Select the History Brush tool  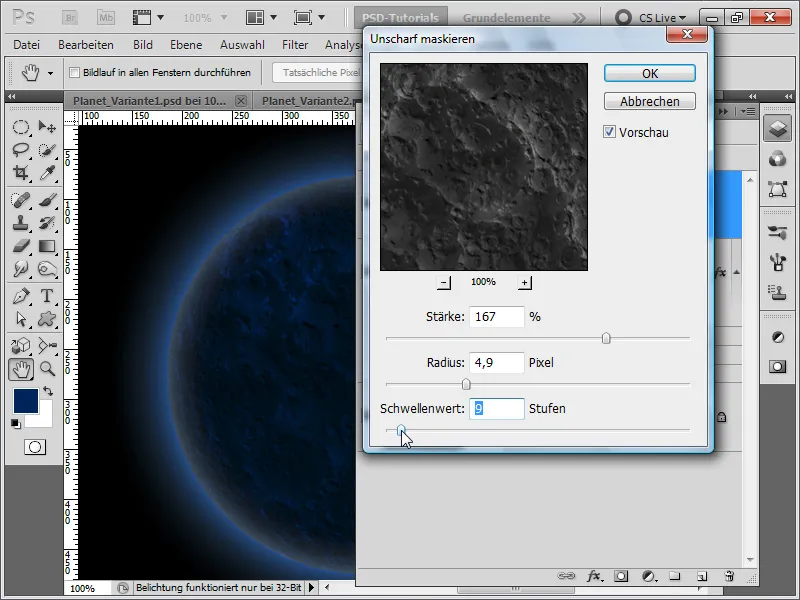(47, 223)
